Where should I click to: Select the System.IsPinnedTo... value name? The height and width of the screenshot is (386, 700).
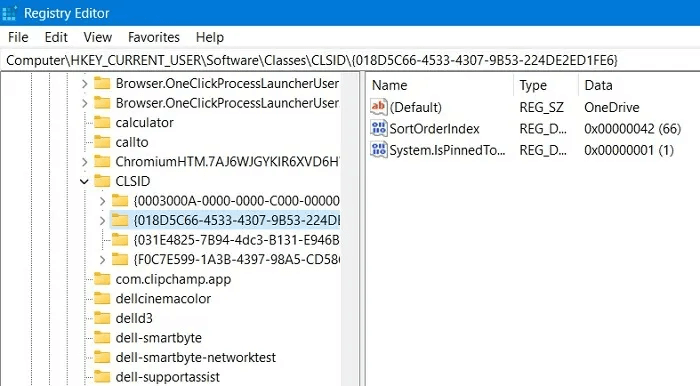click(447, 150)
